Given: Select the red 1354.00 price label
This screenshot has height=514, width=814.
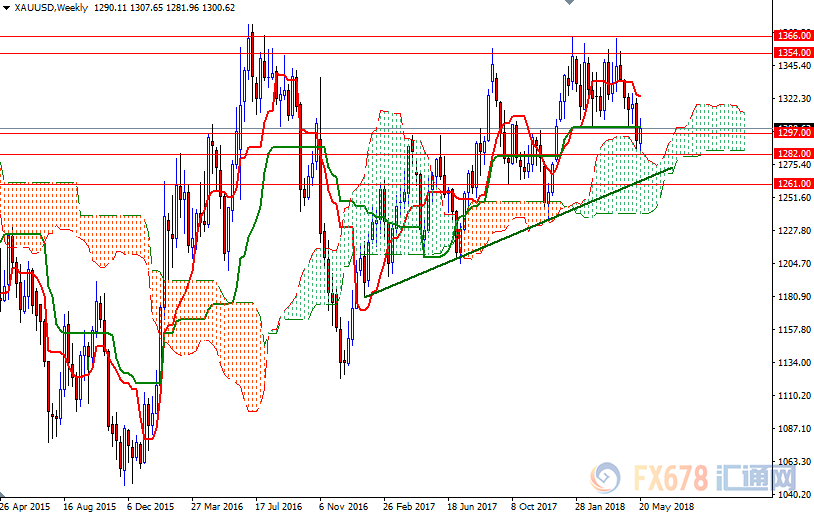Looking at the screenshot, I should tap(792, 53).
